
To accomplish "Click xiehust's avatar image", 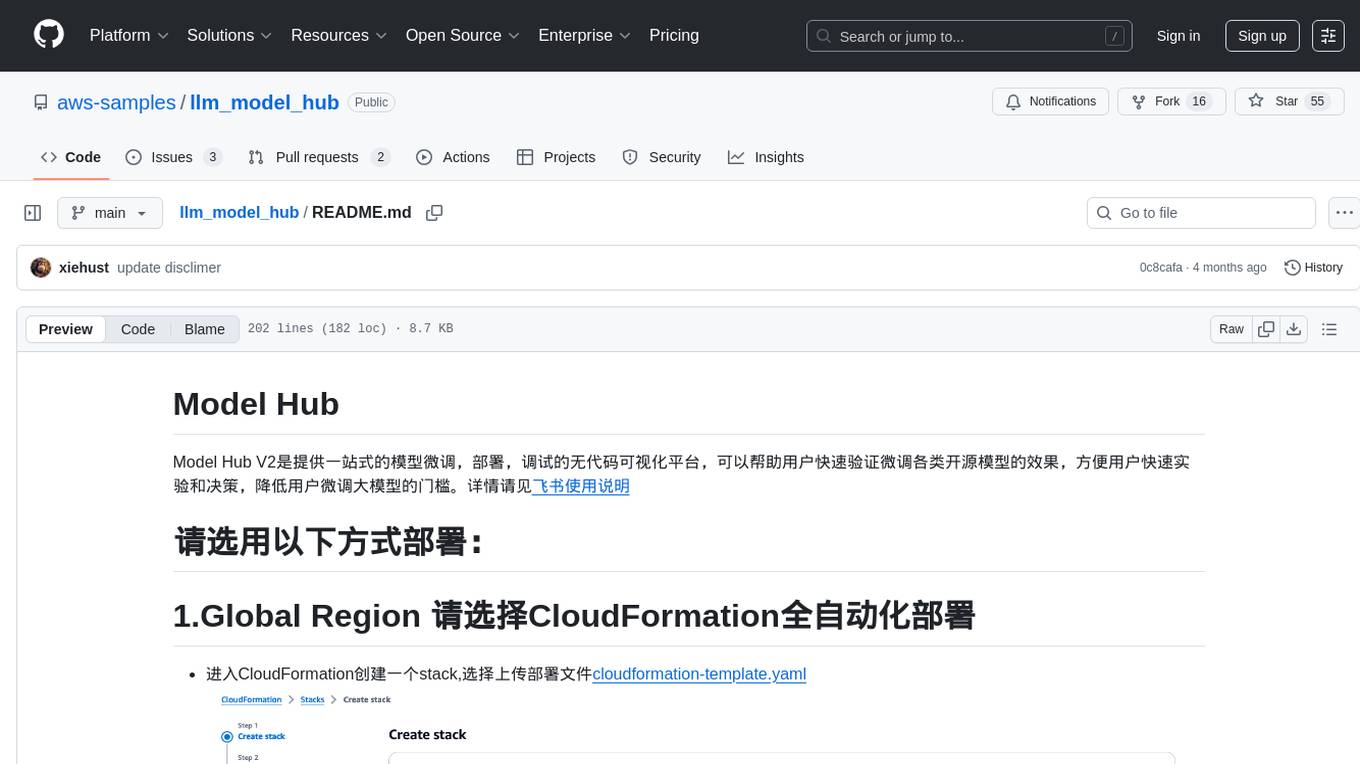I will (x=41, y=267).
